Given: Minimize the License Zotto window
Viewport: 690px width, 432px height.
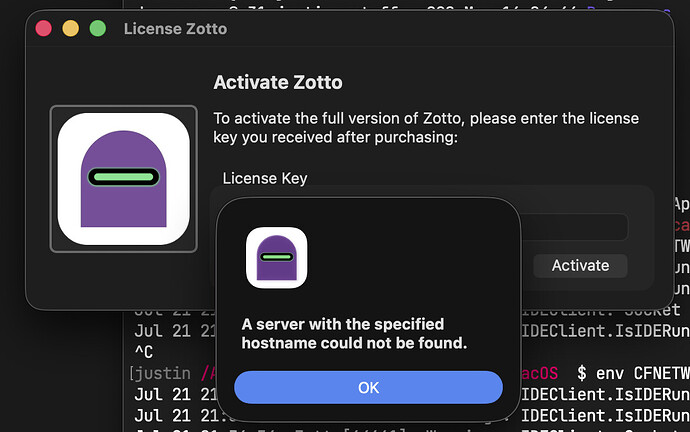Looking at the screenshot, I should [x=71, y=29].
